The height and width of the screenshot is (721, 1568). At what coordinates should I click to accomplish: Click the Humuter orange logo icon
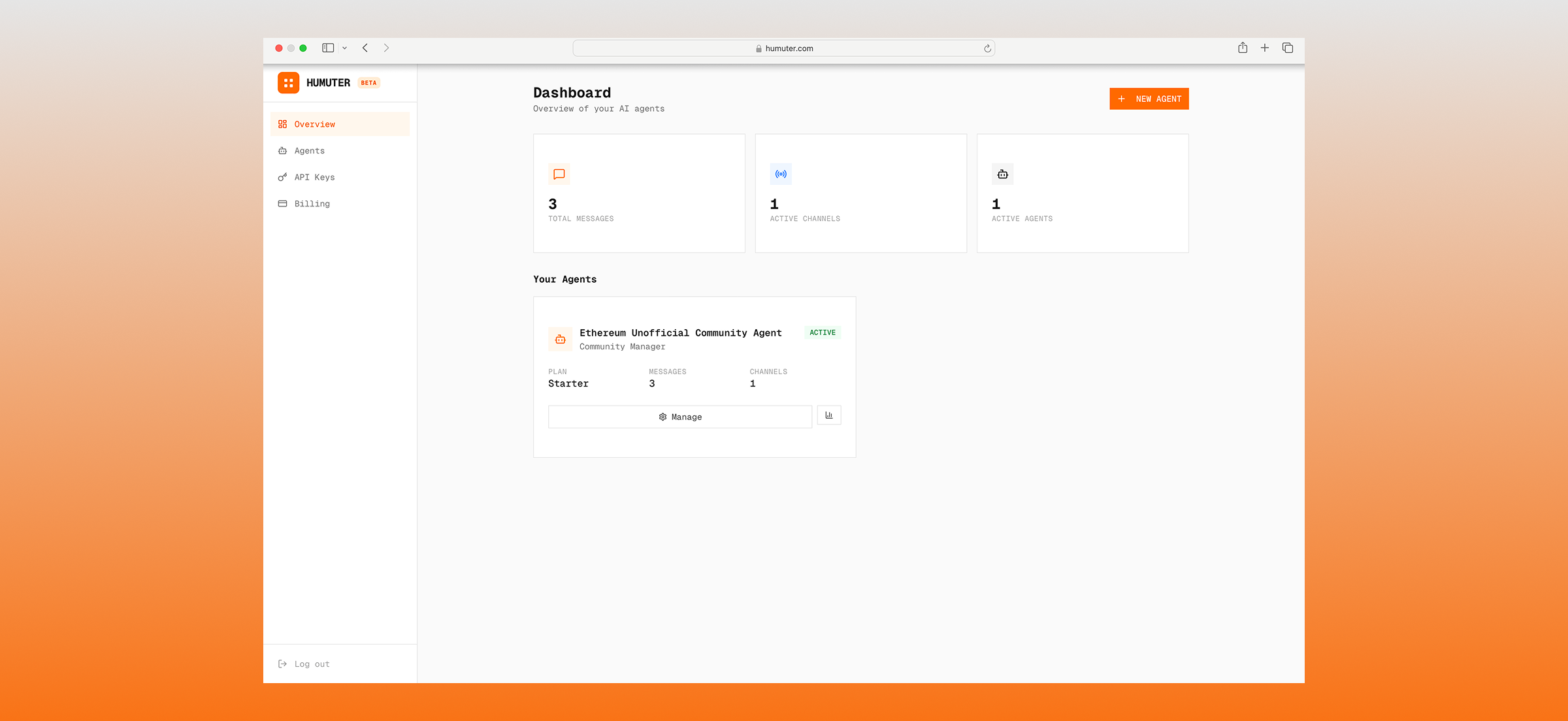click(x=288, y=83)
